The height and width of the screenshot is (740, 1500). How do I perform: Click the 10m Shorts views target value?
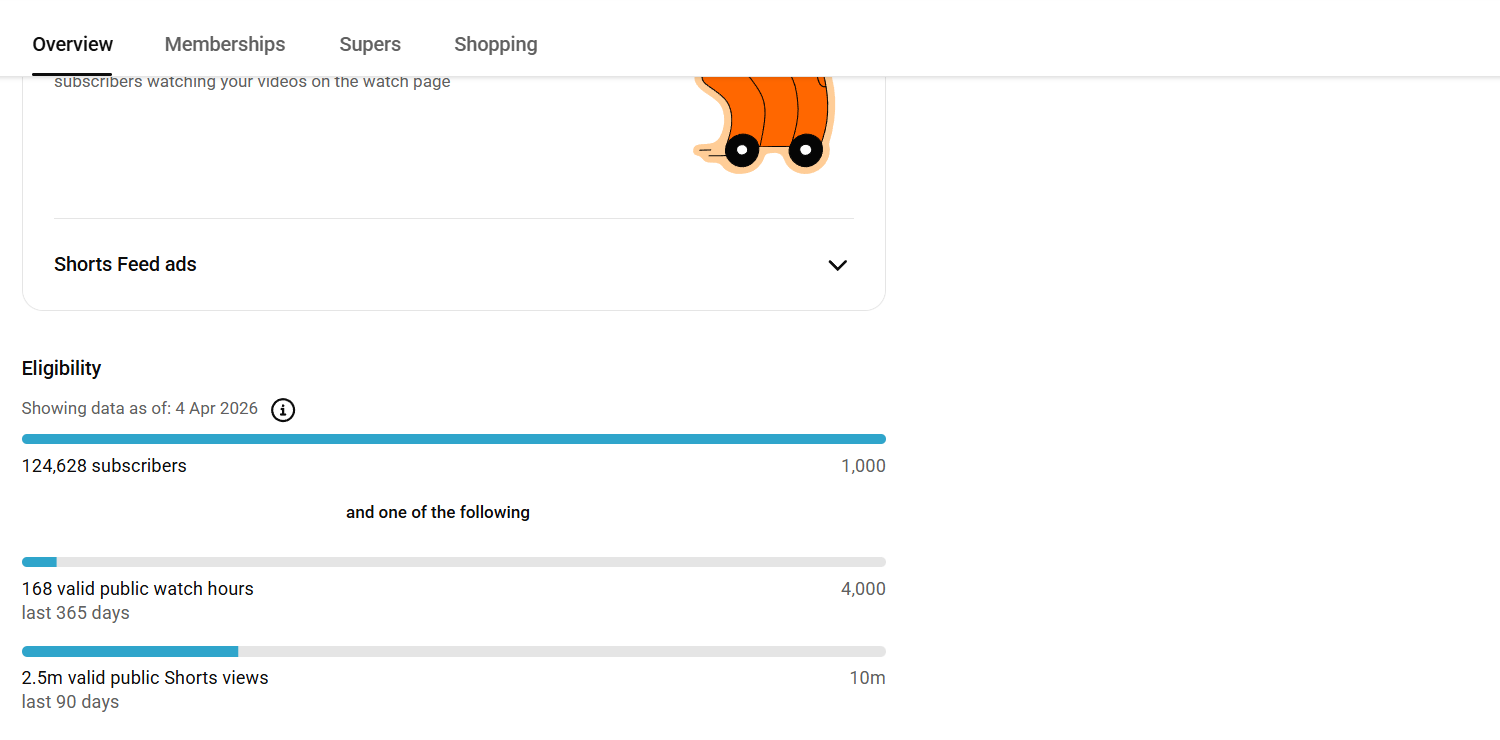[x=867, y=678]
